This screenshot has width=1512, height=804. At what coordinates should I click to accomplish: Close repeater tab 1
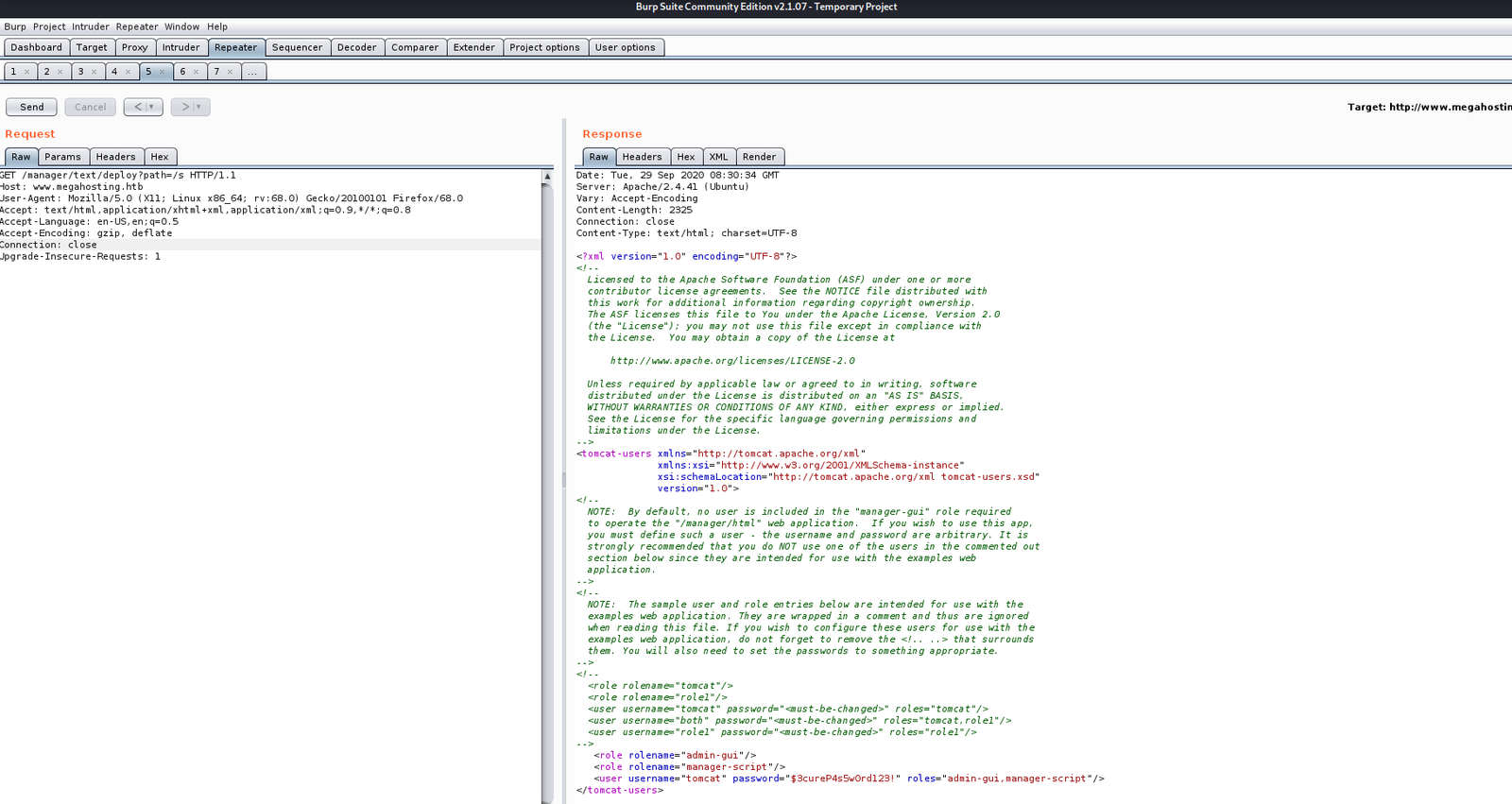(26, 72)
